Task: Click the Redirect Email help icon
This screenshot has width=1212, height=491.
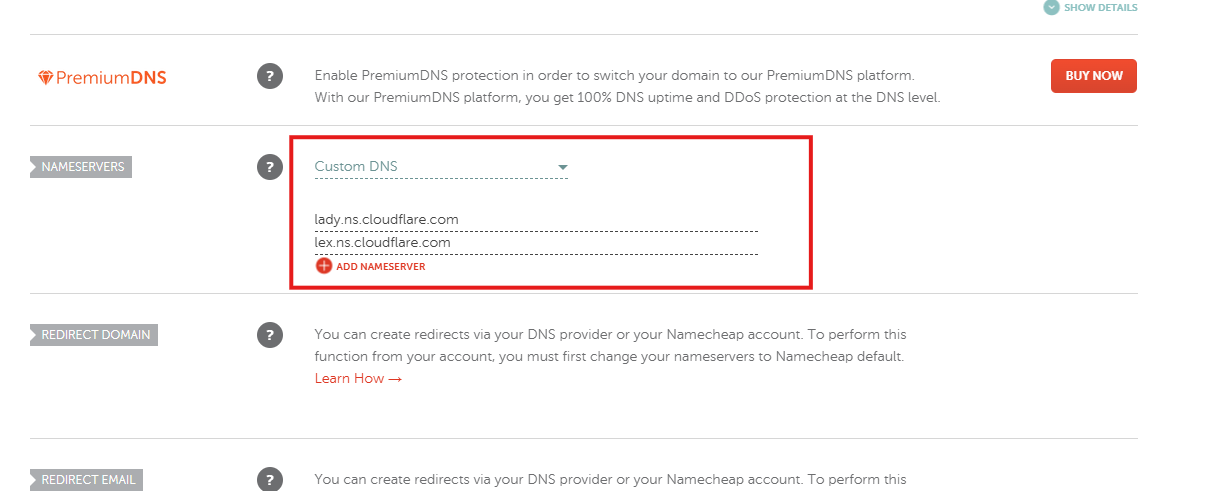Action: [270, 479]
